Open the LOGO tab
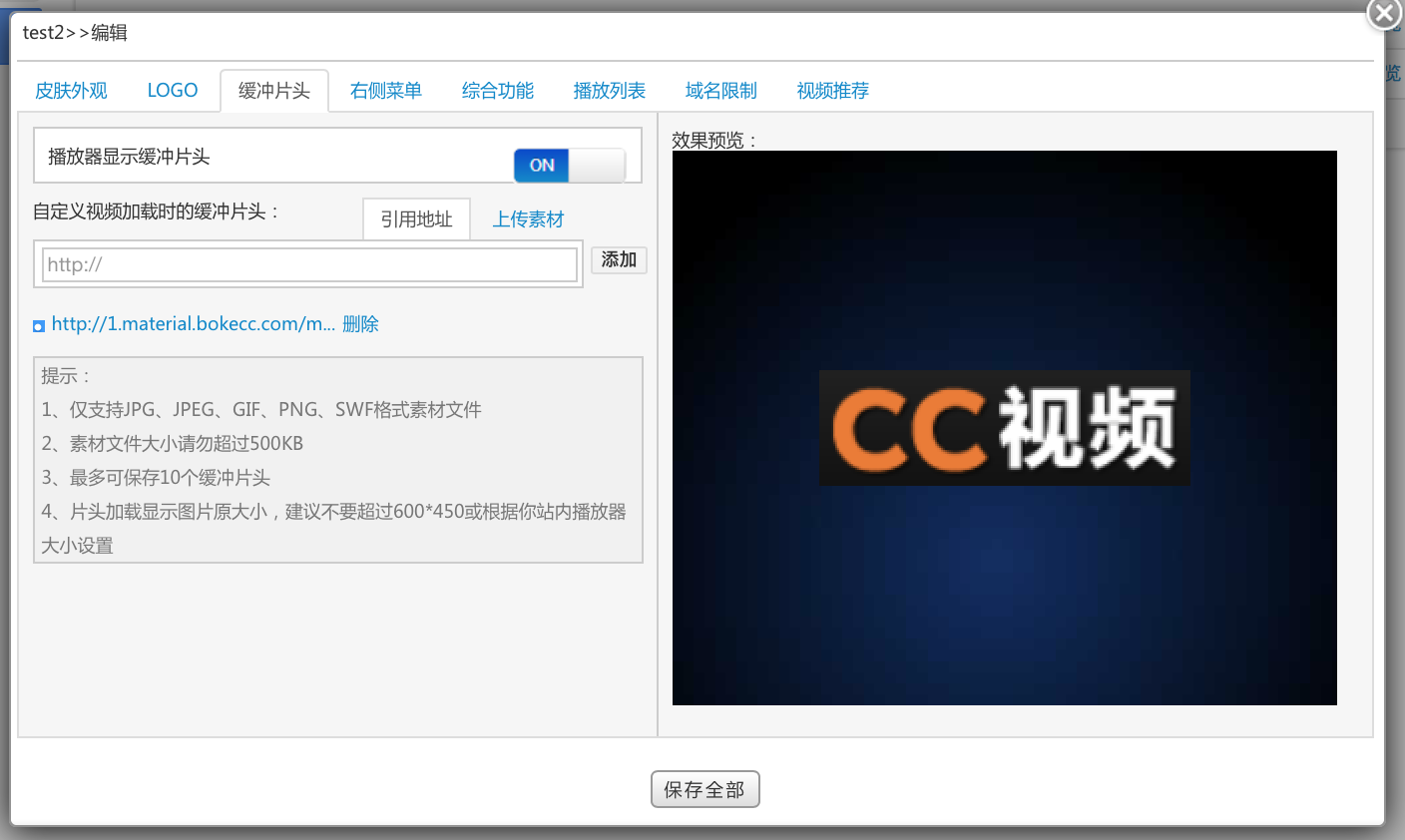The image size is (1405, 840). [173, 91]
